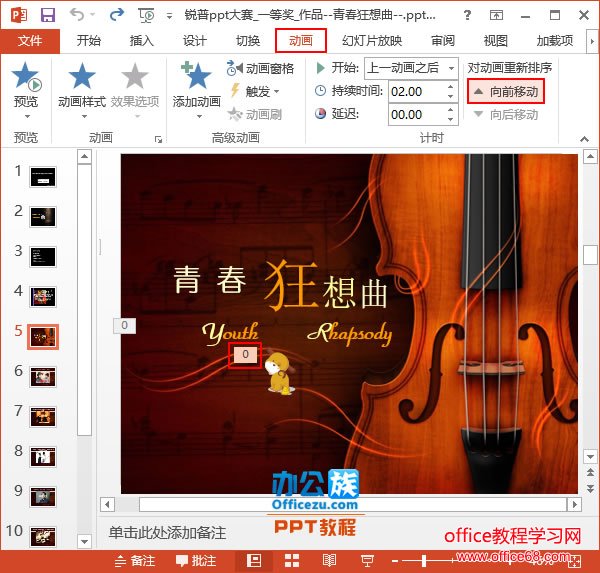Open the 加载项 tab
The height and width of the screenshot is (573, 600).
coord(554,41)
